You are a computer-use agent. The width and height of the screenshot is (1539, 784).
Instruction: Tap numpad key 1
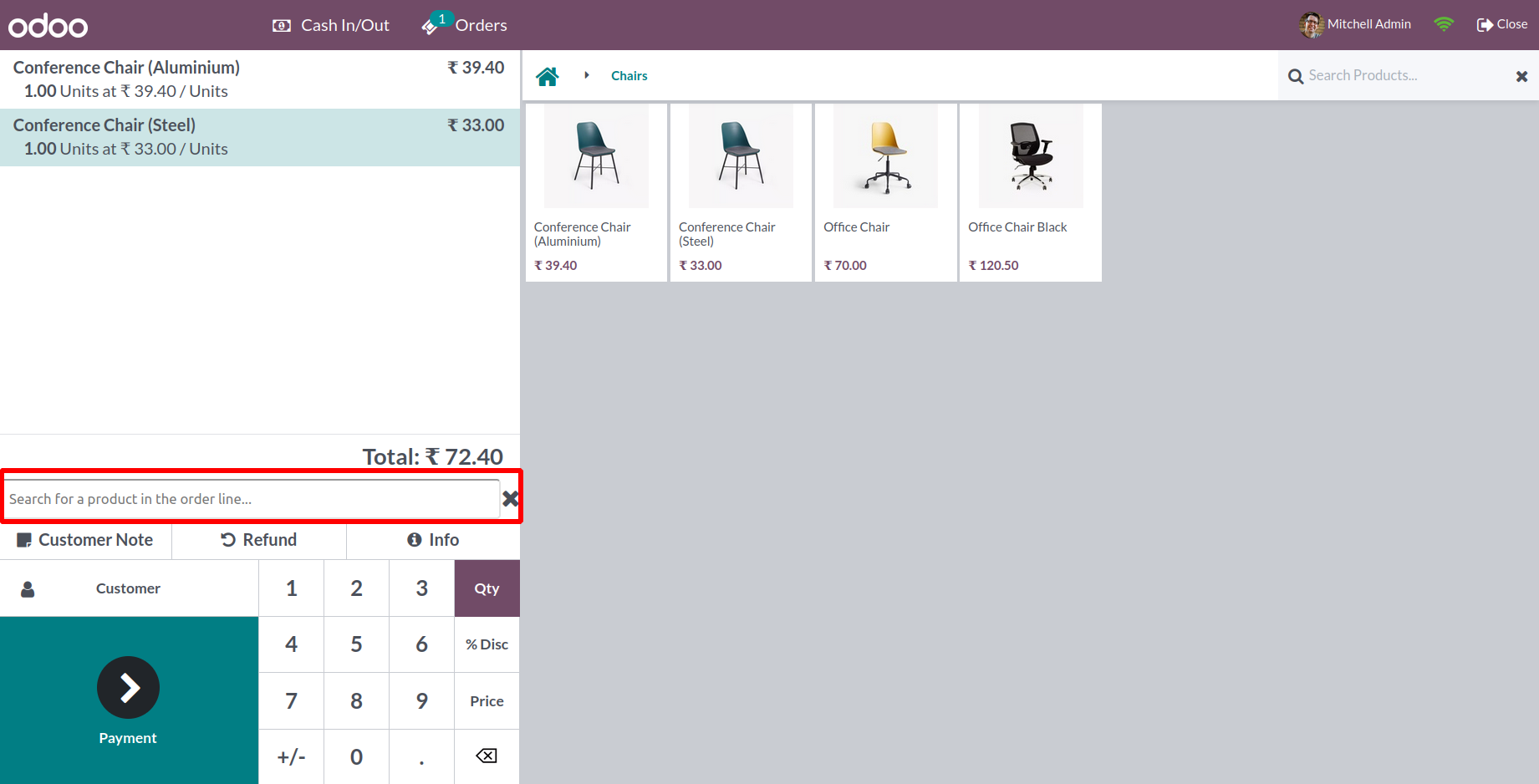[291, 588]
